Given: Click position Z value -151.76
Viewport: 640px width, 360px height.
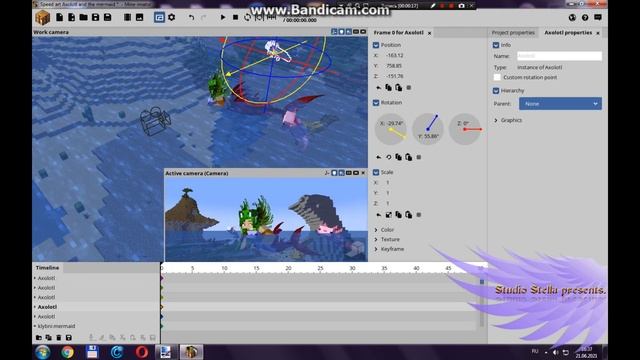Looking at the screenshot, I should (395, 76).
